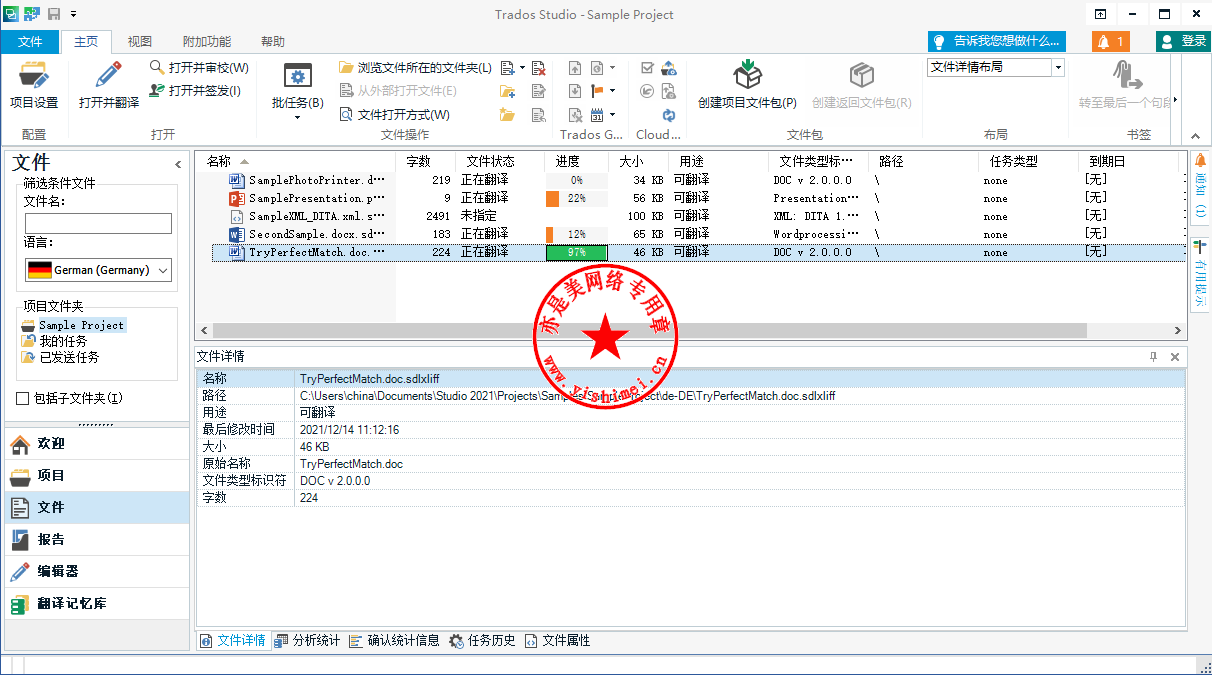
Task: Click the folder with star icon
Action: (x=507, y=115)
